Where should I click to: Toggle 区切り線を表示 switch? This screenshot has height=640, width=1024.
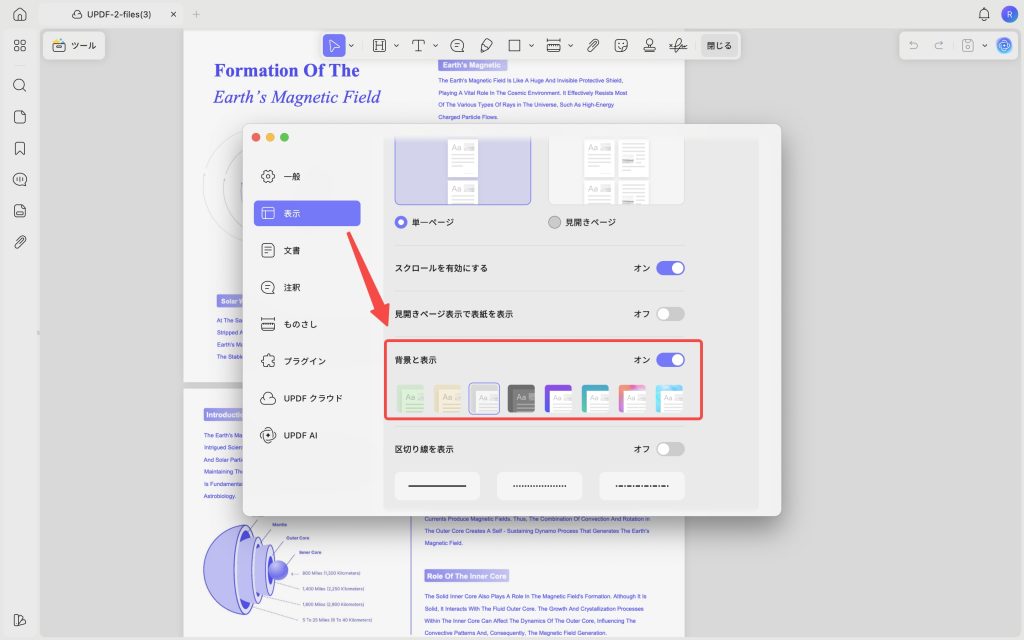coord(670,449)
